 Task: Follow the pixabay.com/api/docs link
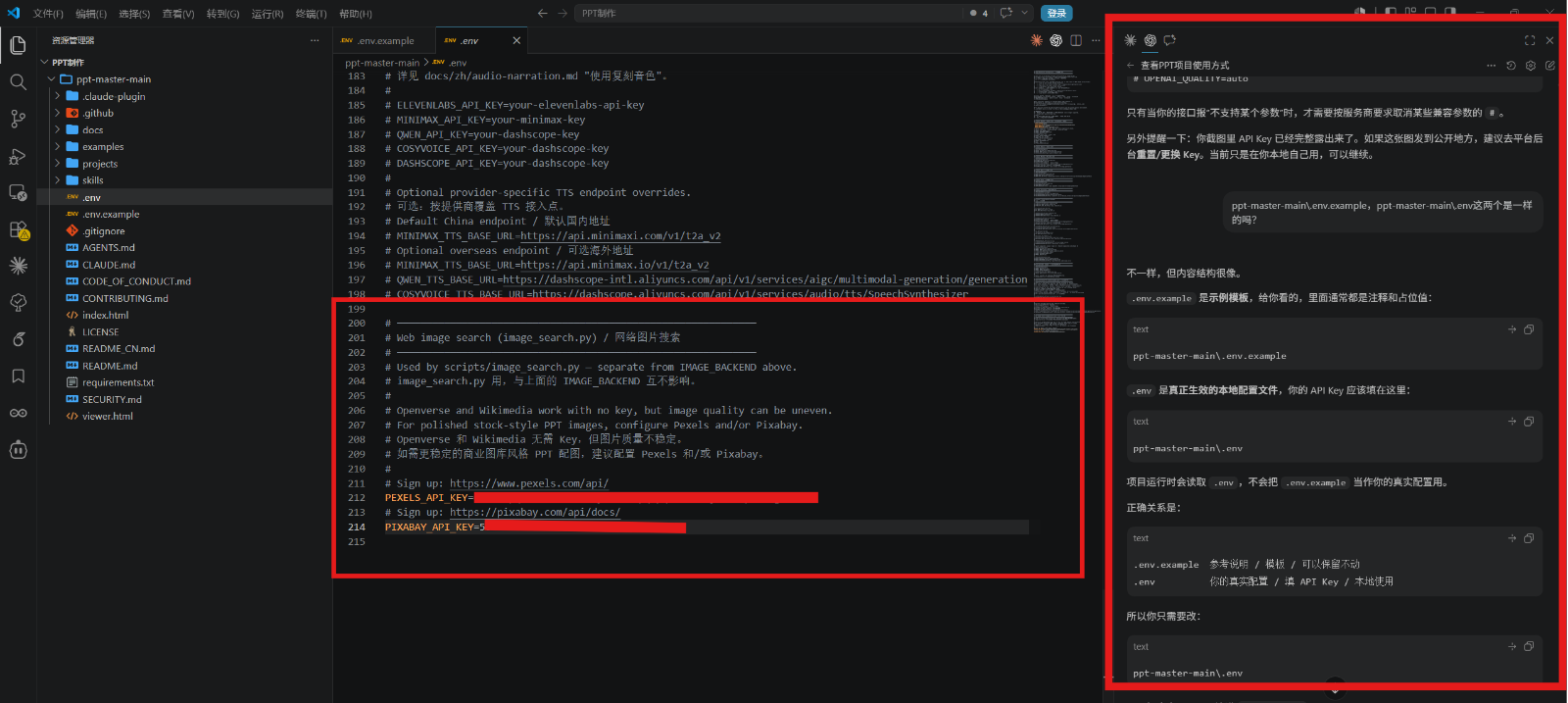(x=535, y=512)
